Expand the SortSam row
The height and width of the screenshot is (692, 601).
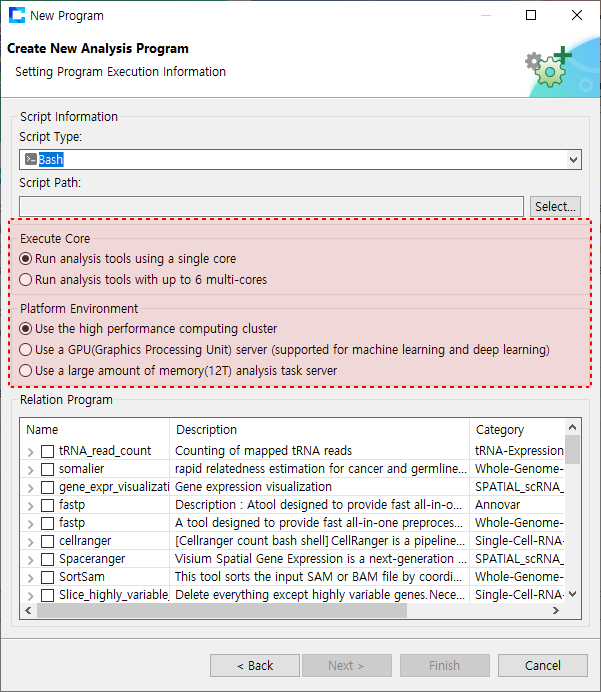pyautogui.click(x=30, y=578)
